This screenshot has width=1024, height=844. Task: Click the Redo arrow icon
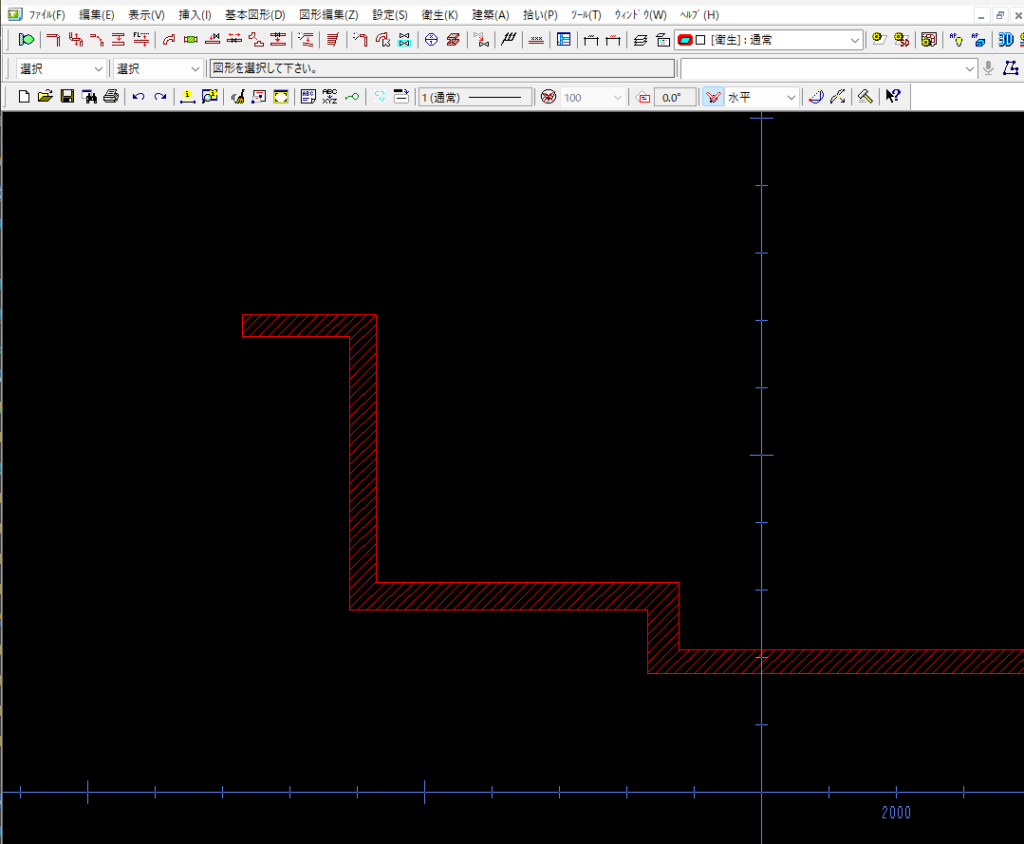[160, 97]
